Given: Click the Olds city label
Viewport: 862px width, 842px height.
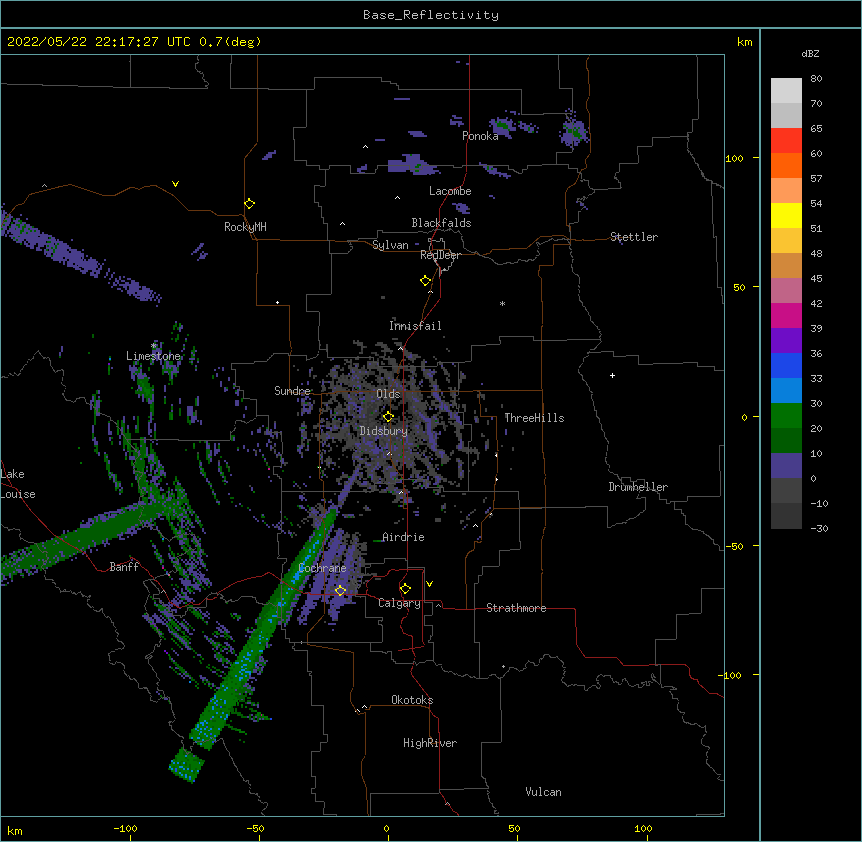Looking at the screenshot, I should pyautogui.click(x=388, y=394).
